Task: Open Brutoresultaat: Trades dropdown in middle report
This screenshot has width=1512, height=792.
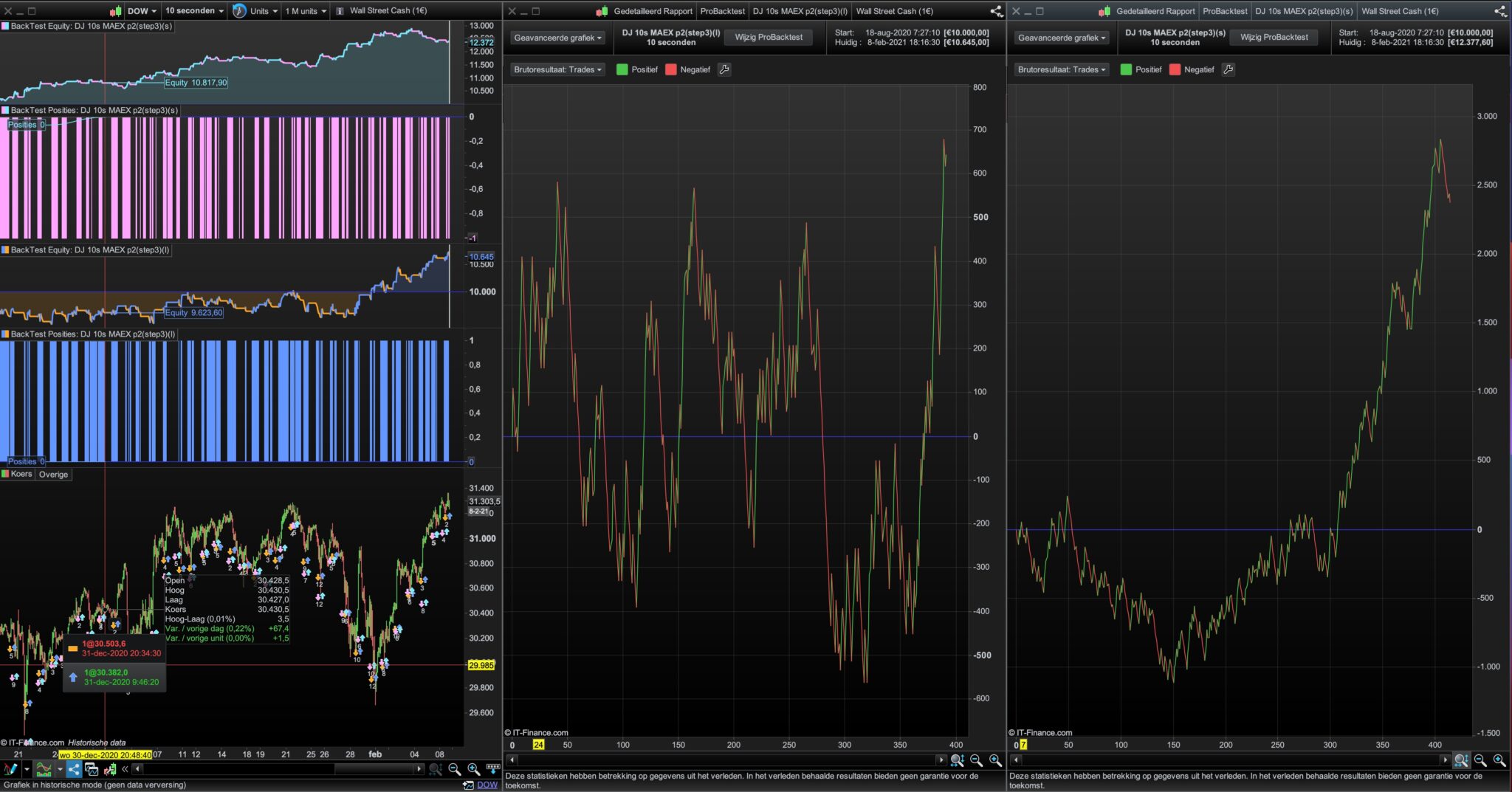Action: tap(557, 69)
